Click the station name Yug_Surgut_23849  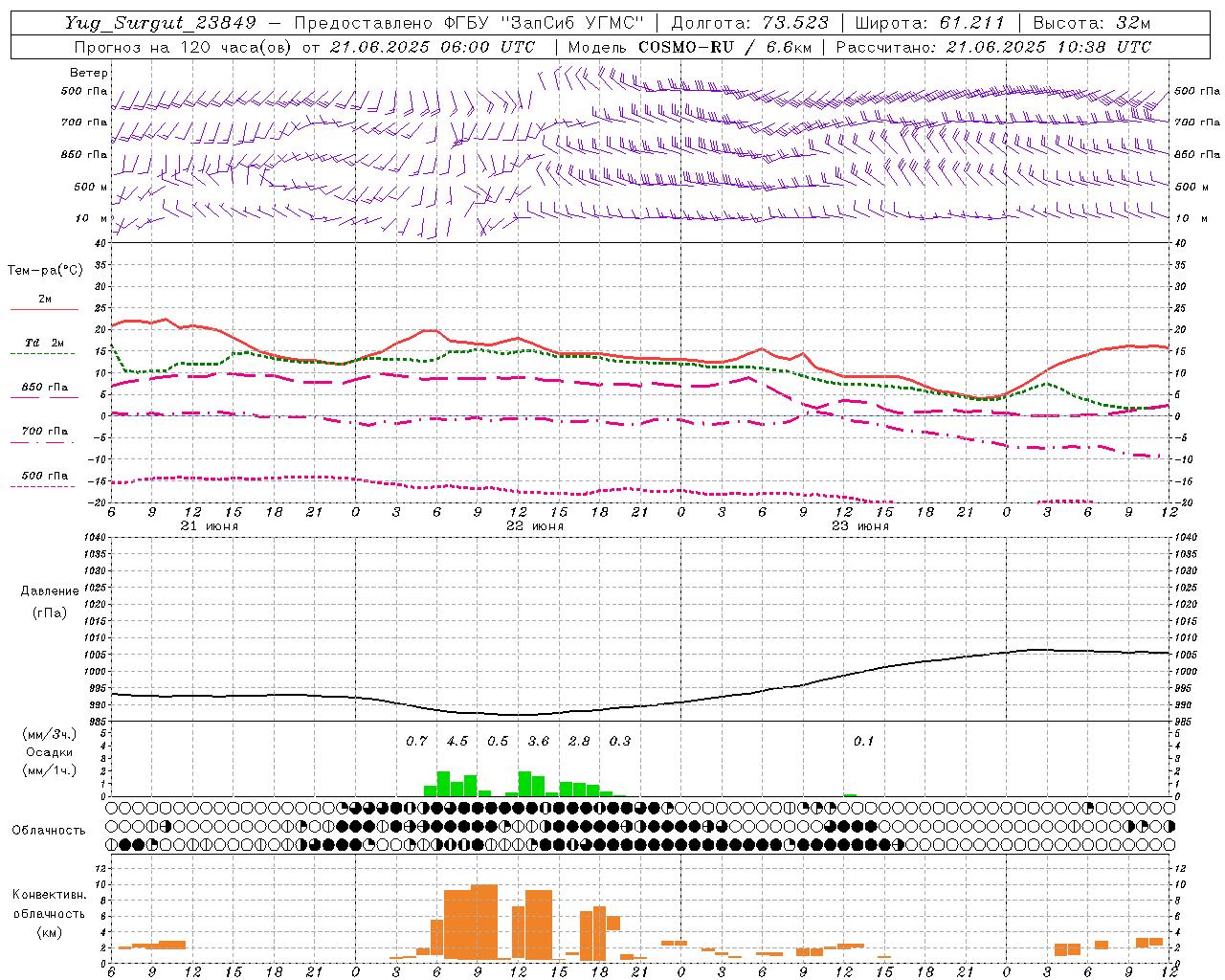tap(162, 23)
